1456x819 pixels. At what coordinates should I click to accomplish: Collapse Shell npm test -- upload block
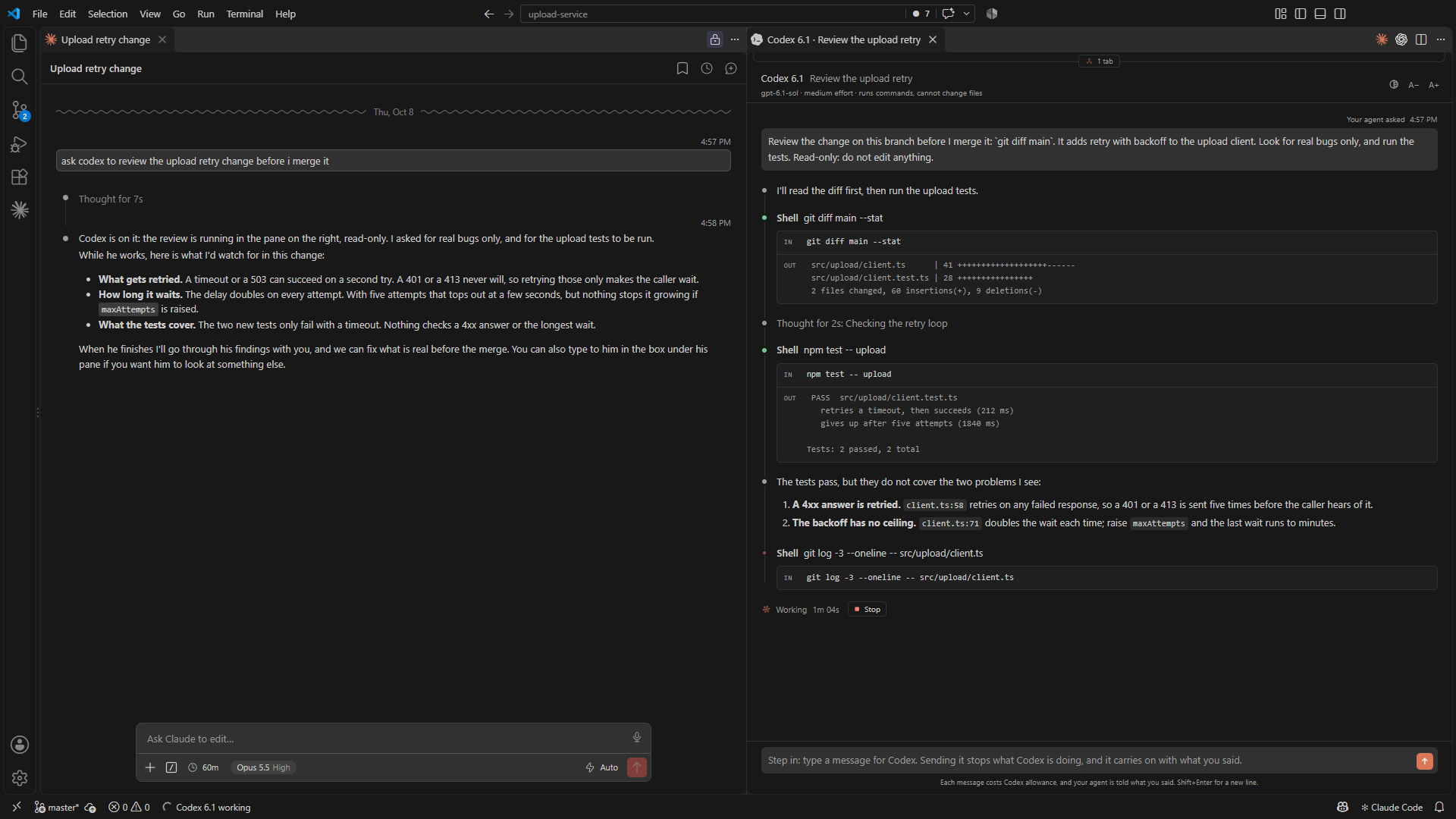click(x=831, y=350)
